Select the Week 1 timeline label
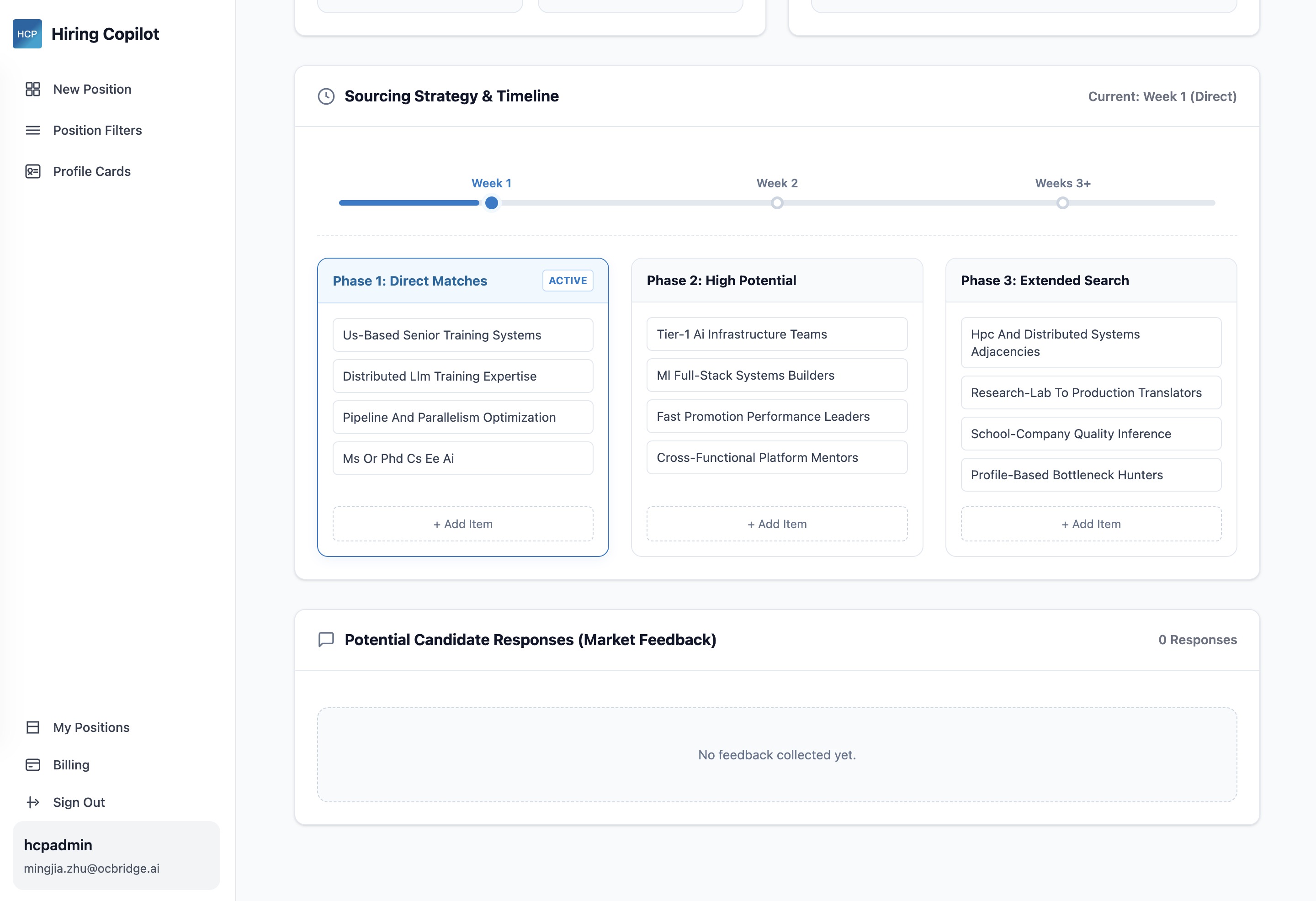This screenshot has height=901, width=1316. point(491,183)
